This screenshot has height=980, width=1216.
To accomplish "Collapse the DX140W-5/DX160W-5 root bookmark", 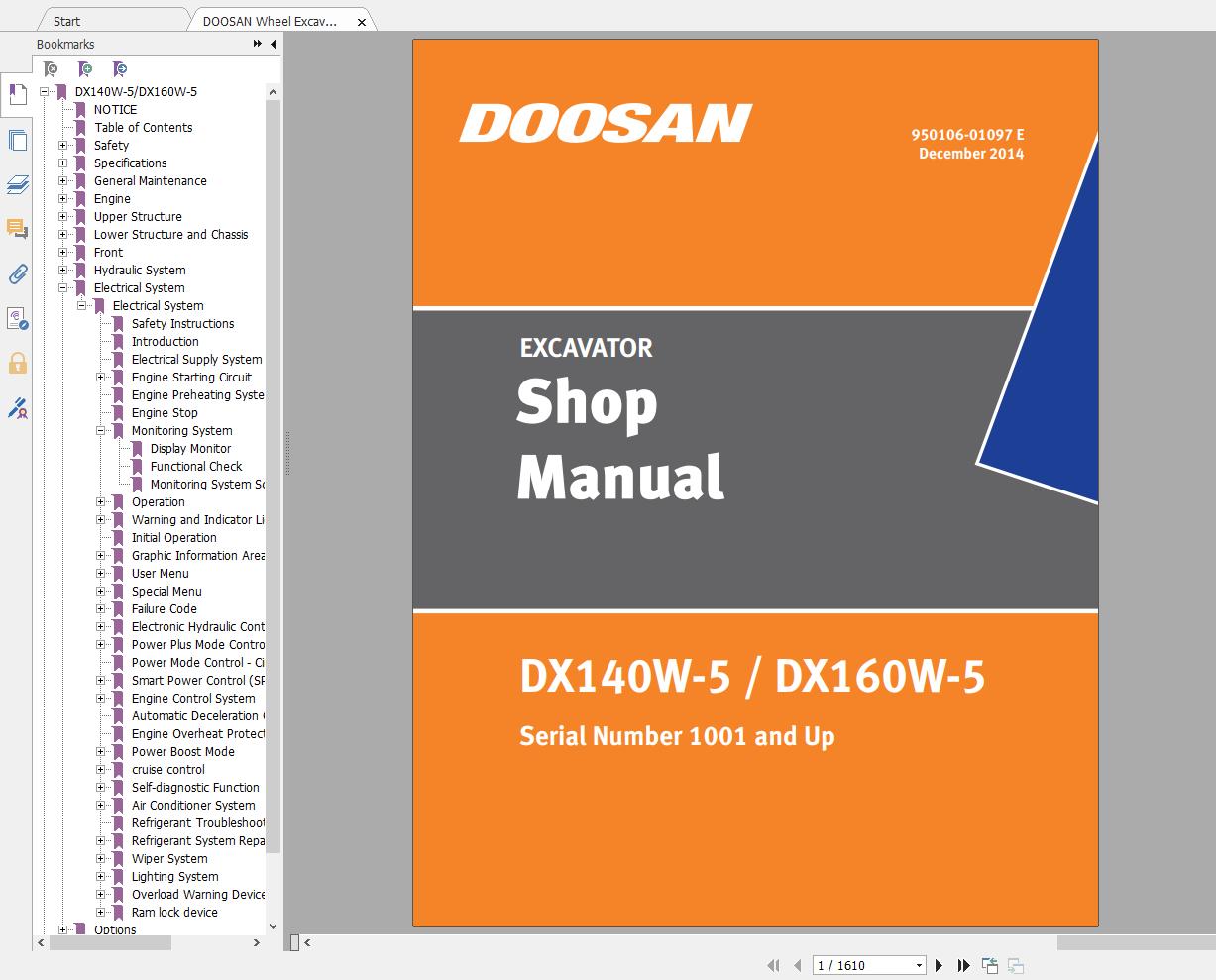I will (x=45, y=91).
